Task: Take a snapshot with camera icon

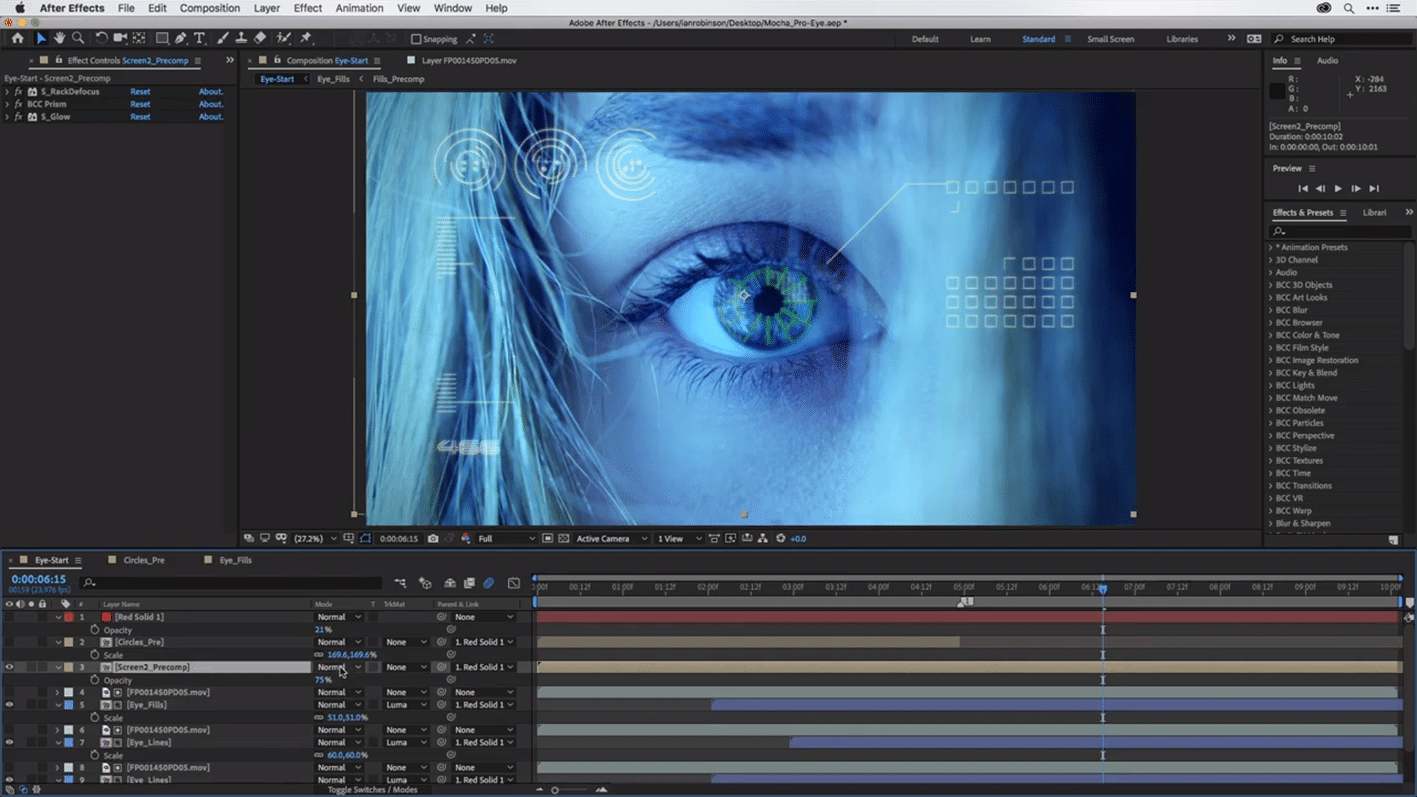Action: pos(433,538)
